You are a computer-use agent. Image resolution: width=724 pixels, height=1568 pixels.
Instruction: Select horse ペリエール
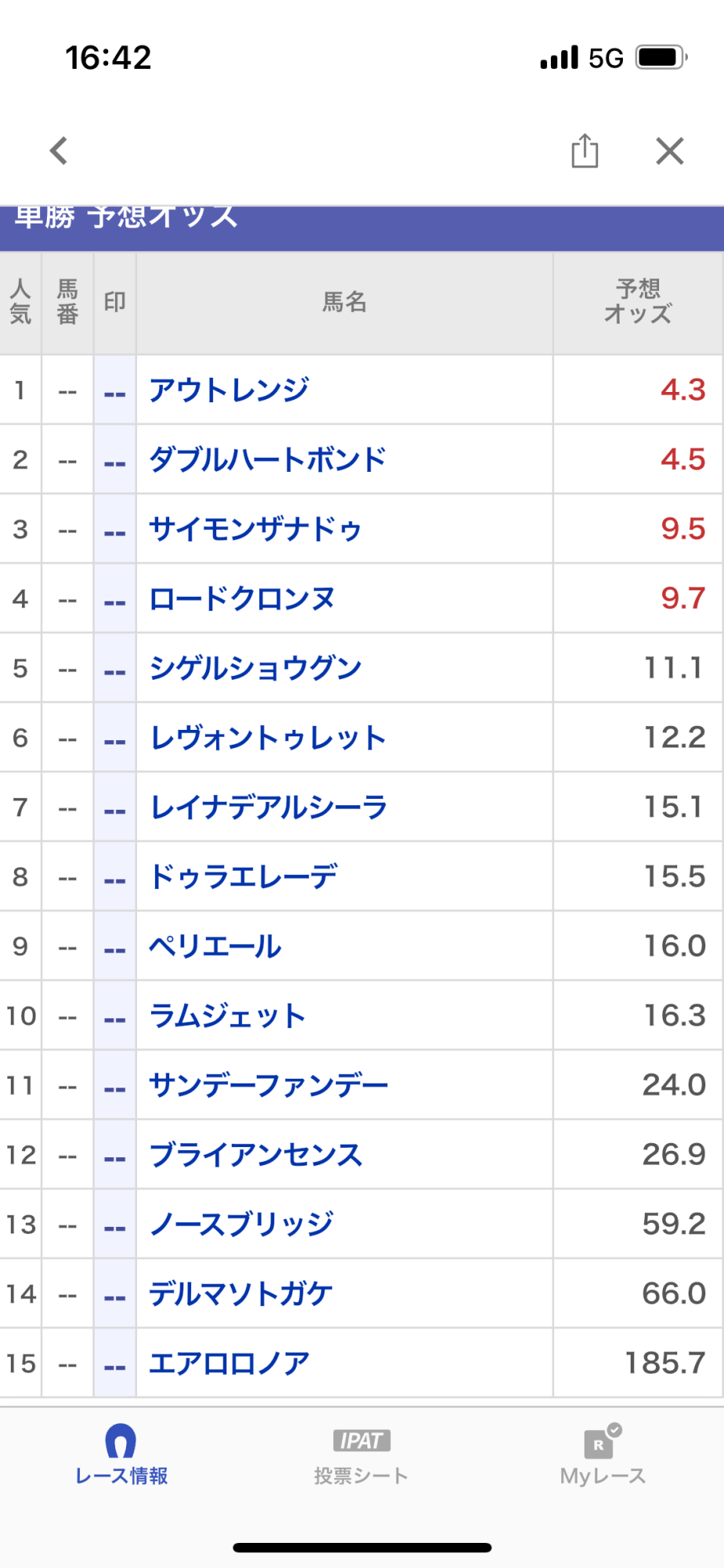tap(215, 946)
